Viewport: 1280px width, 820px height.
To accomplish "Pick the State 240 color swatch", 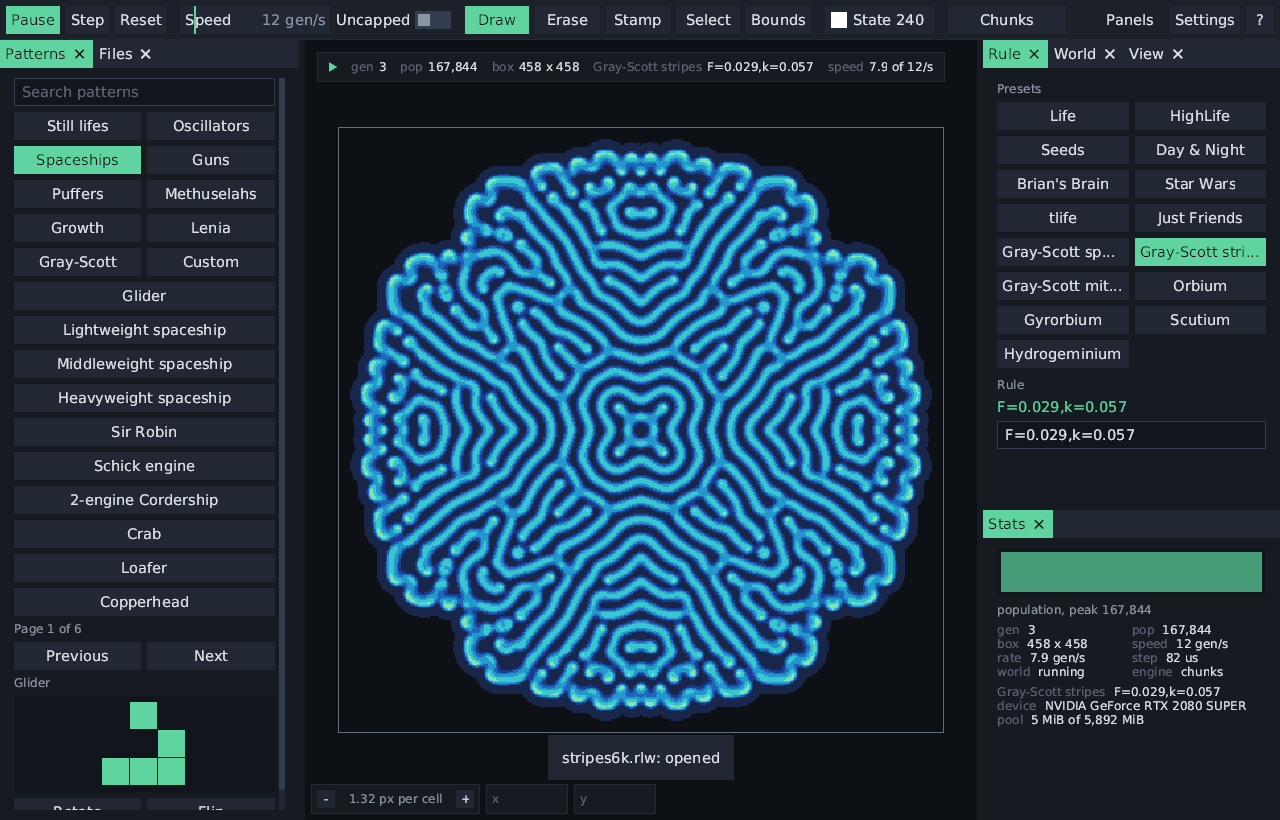I will coord(839,20).
